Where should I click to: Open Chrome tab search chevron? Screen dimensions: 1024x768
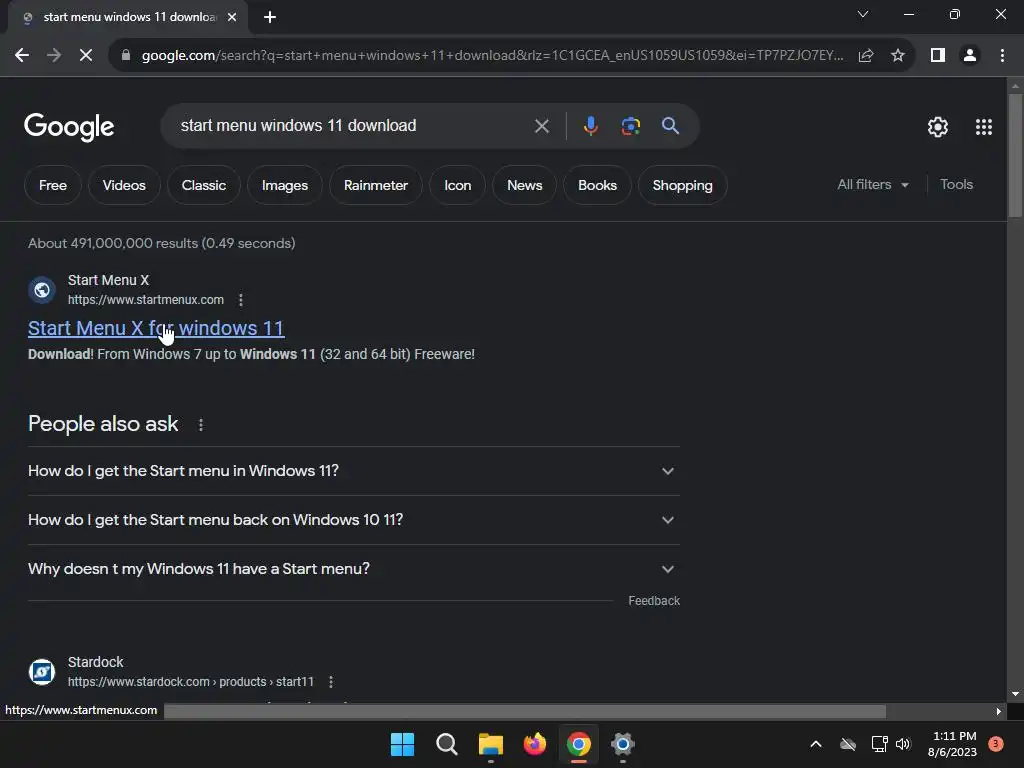coord(863,14)
